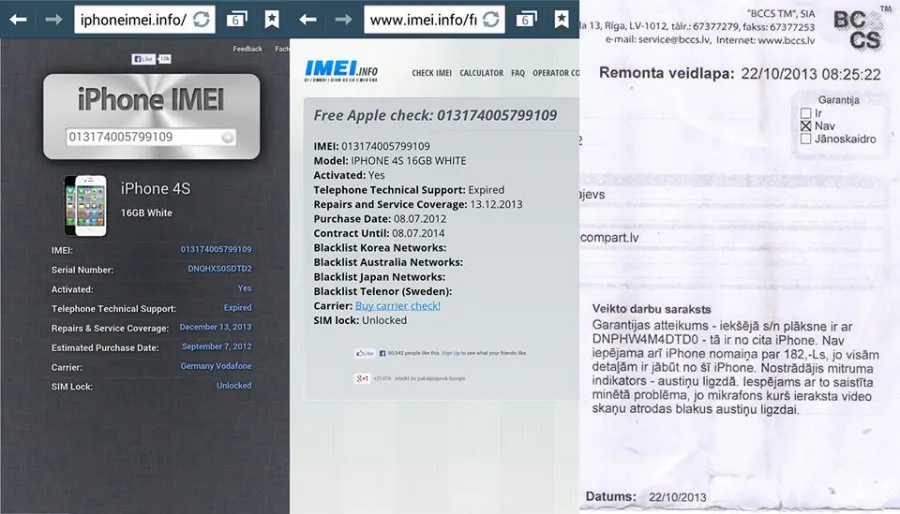Viewport: 900px width, 514px height.
Task: Click the Sign Up link near Facebook likes
Action: click(451, 353)
